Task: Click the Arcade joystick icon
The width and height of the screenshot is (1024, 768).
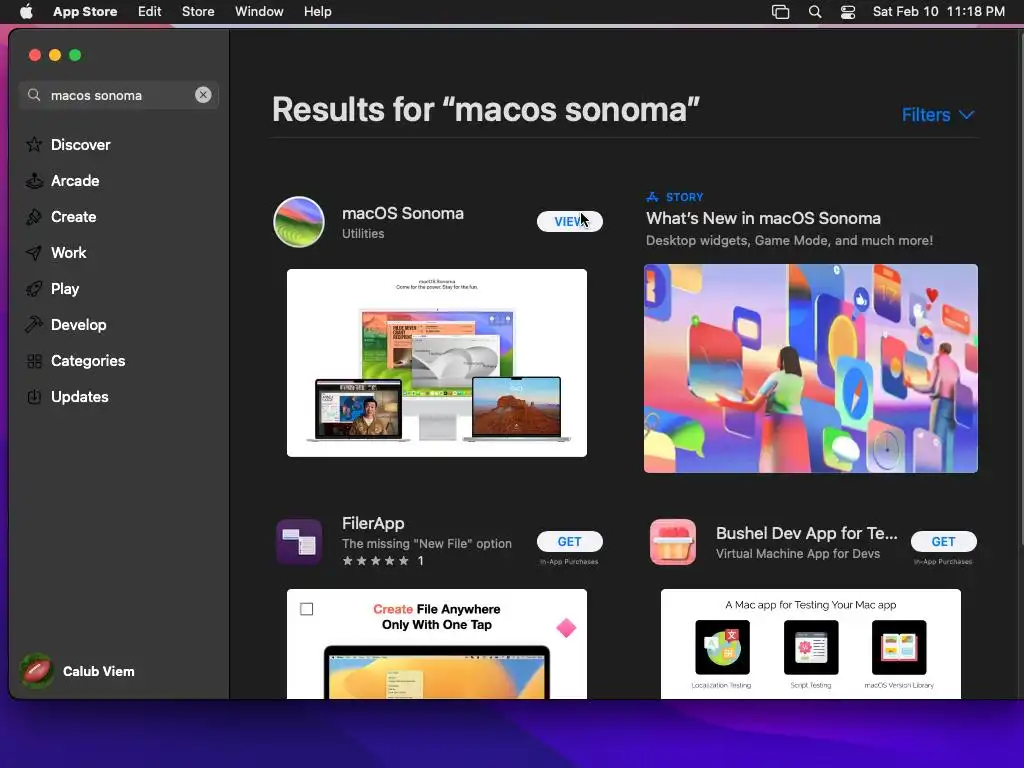Action: (x=34, y=181)
